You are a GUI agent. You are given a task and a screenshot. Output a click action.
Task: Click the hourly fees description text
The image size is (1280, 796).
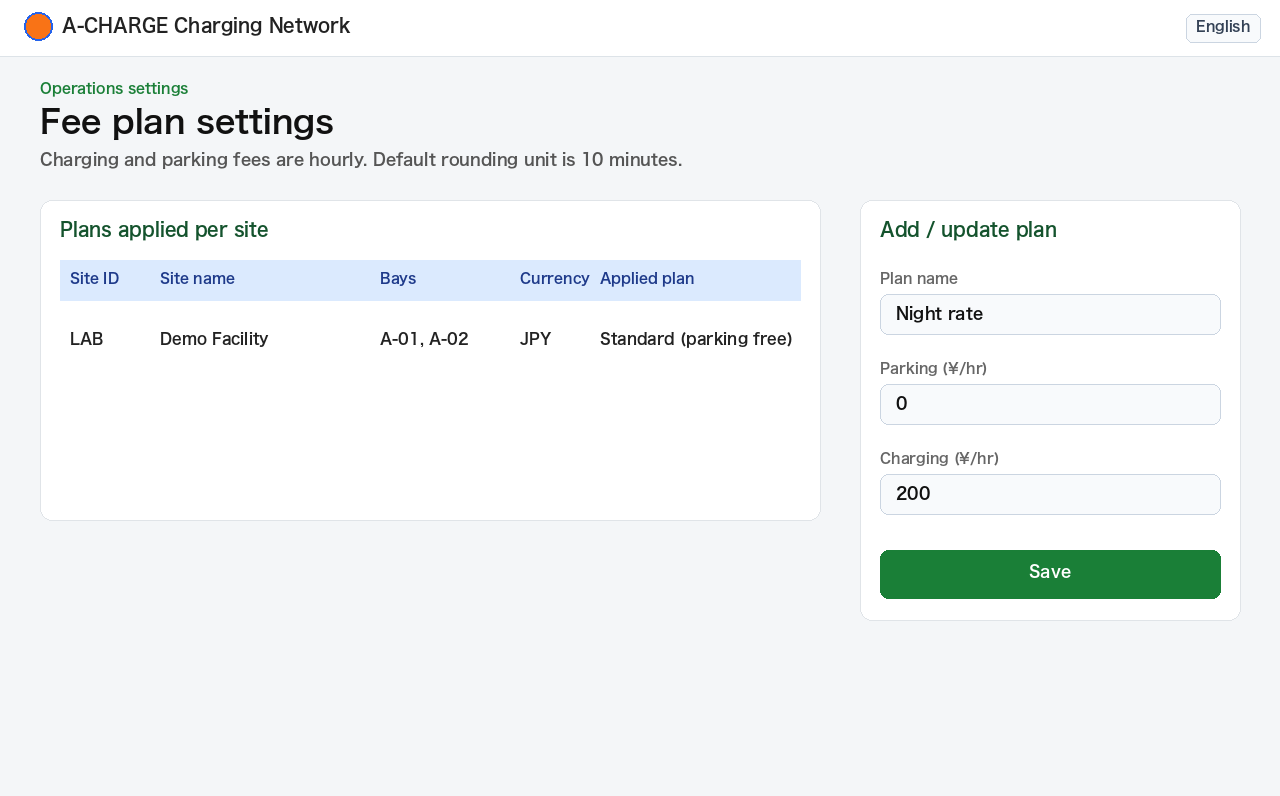pos(361,160)
